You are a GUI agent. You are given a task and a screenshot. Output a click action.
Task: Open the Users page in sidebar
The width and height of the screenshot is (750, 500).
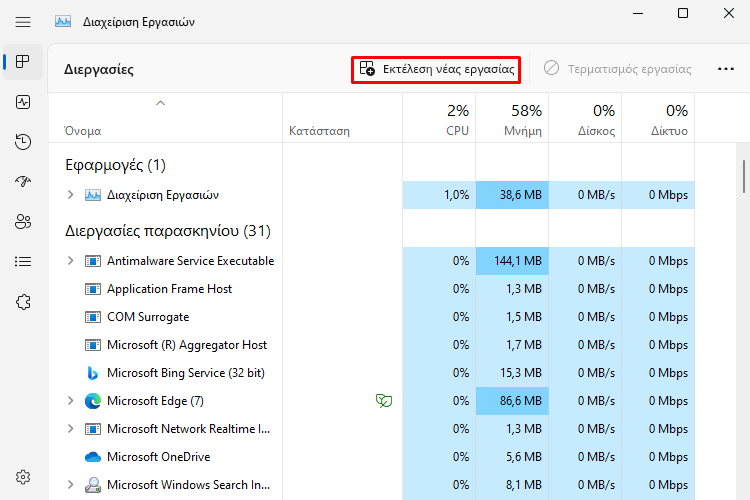23,222
